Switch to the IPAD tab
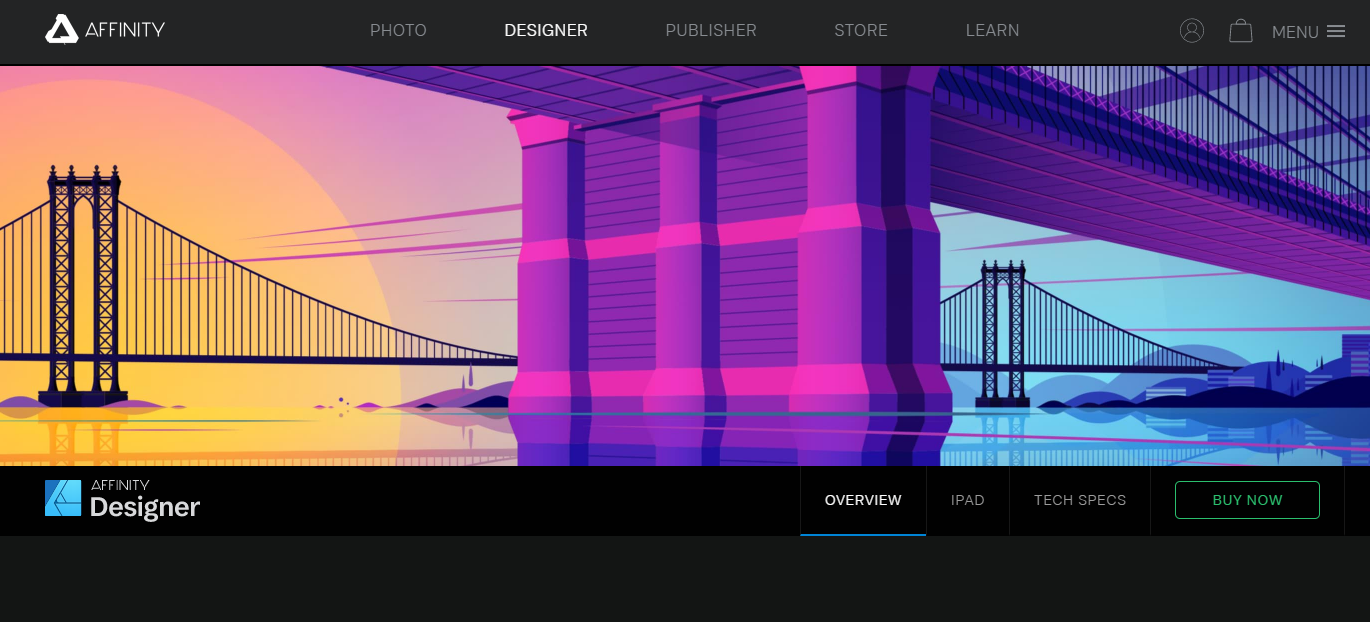The height and width of the screenshot is (622, 1370). [968, 500]
